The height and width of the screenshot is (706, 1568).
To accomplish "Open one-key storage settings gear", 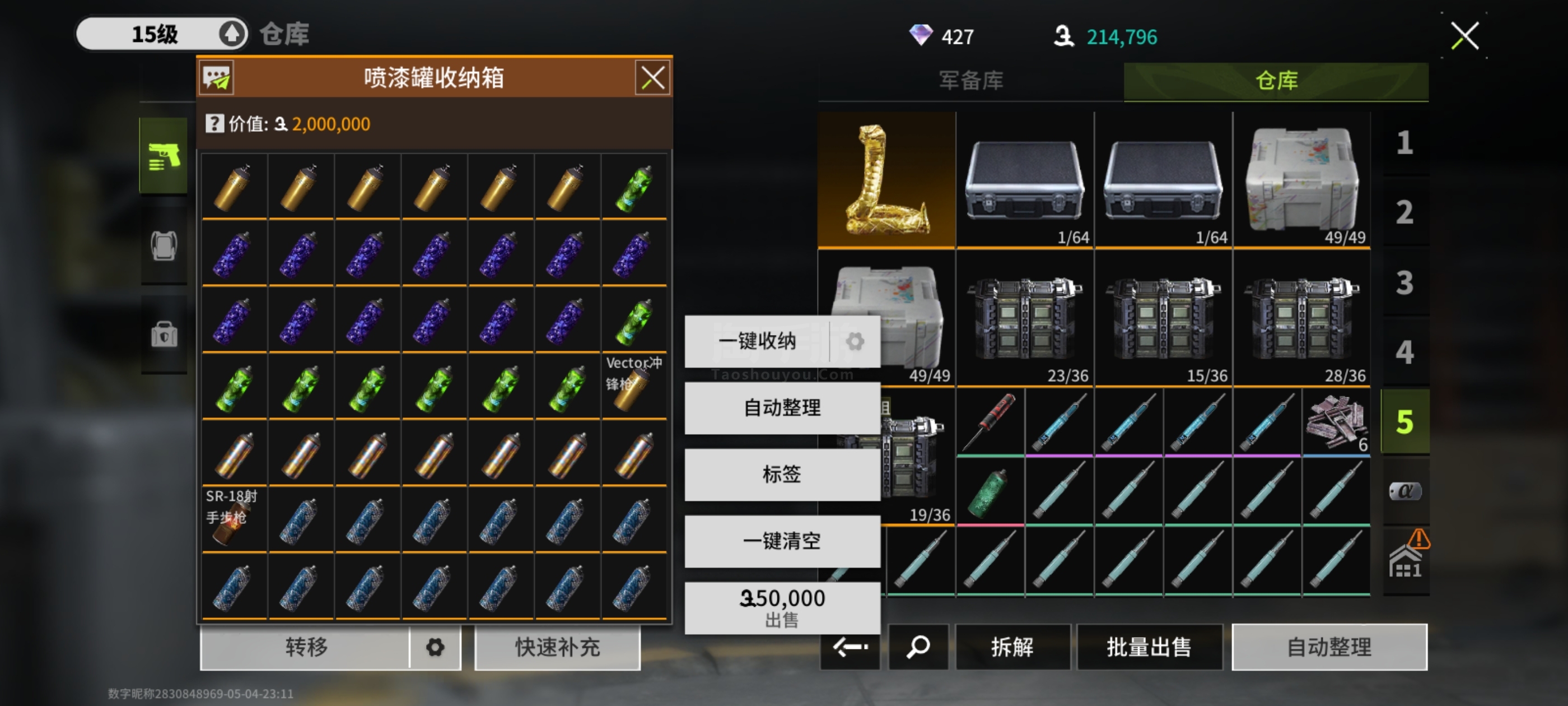I will point(855,341).
